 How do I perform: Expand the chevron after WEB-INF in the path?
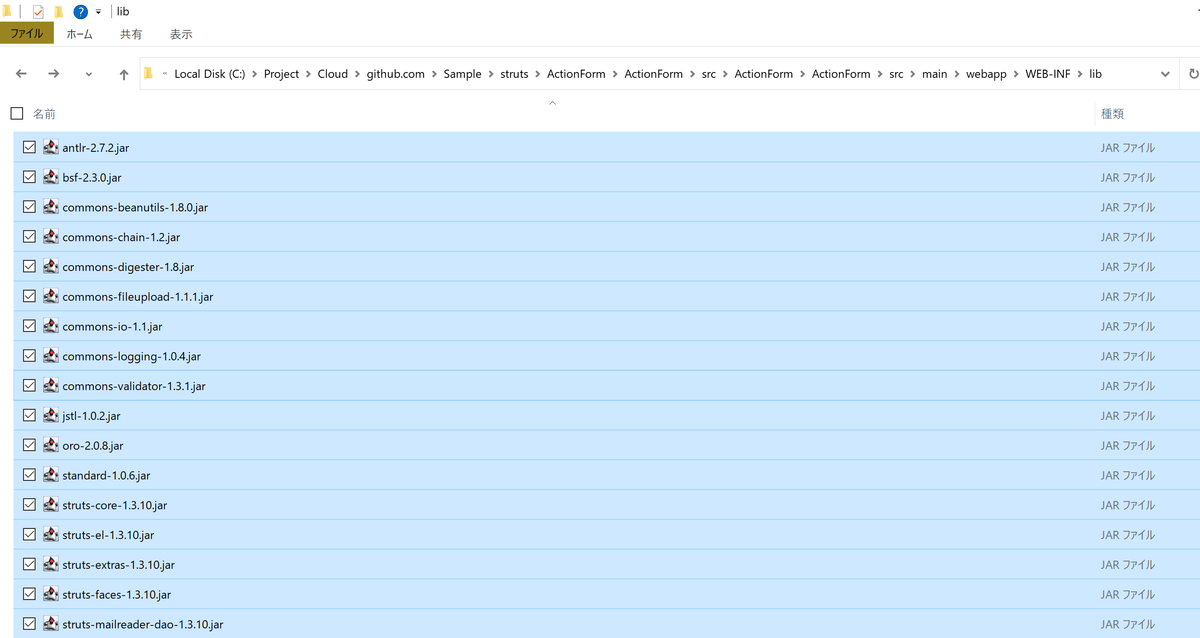click(x=1080, y=74)
